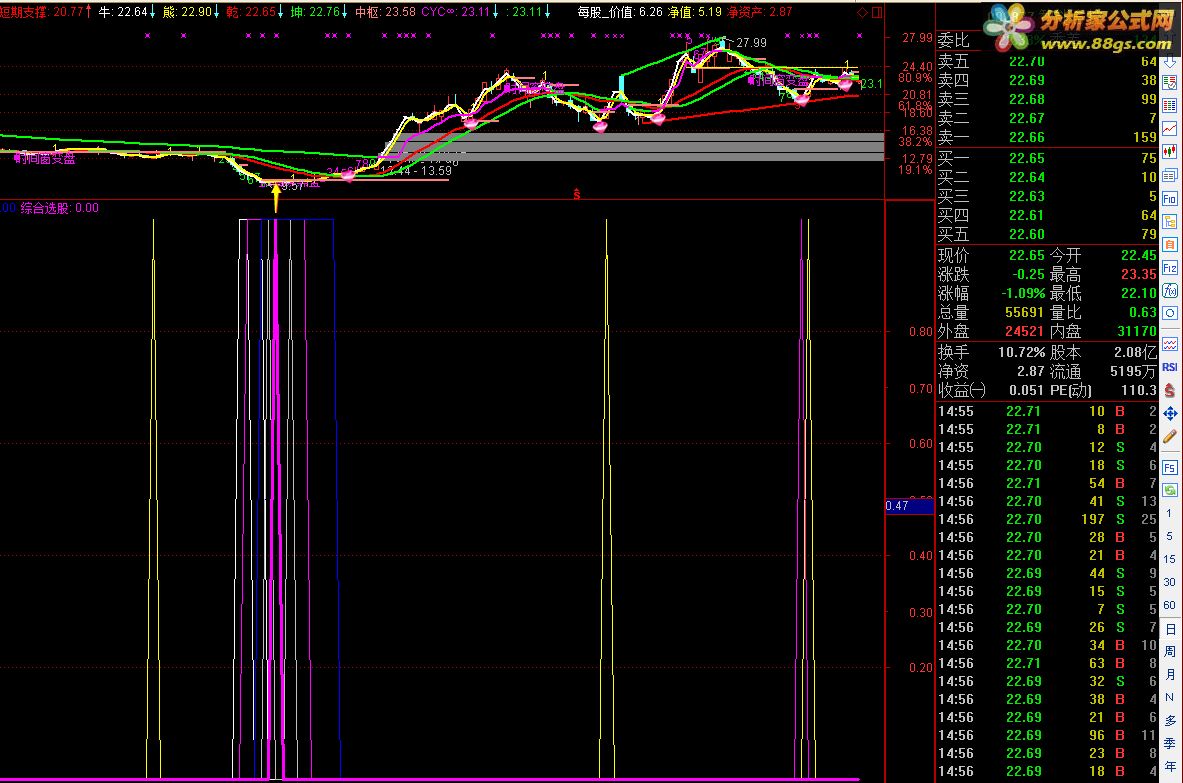1183x783 pixels.
Task: Select the 月 monthly period
Action: (x=1169, y=674)
